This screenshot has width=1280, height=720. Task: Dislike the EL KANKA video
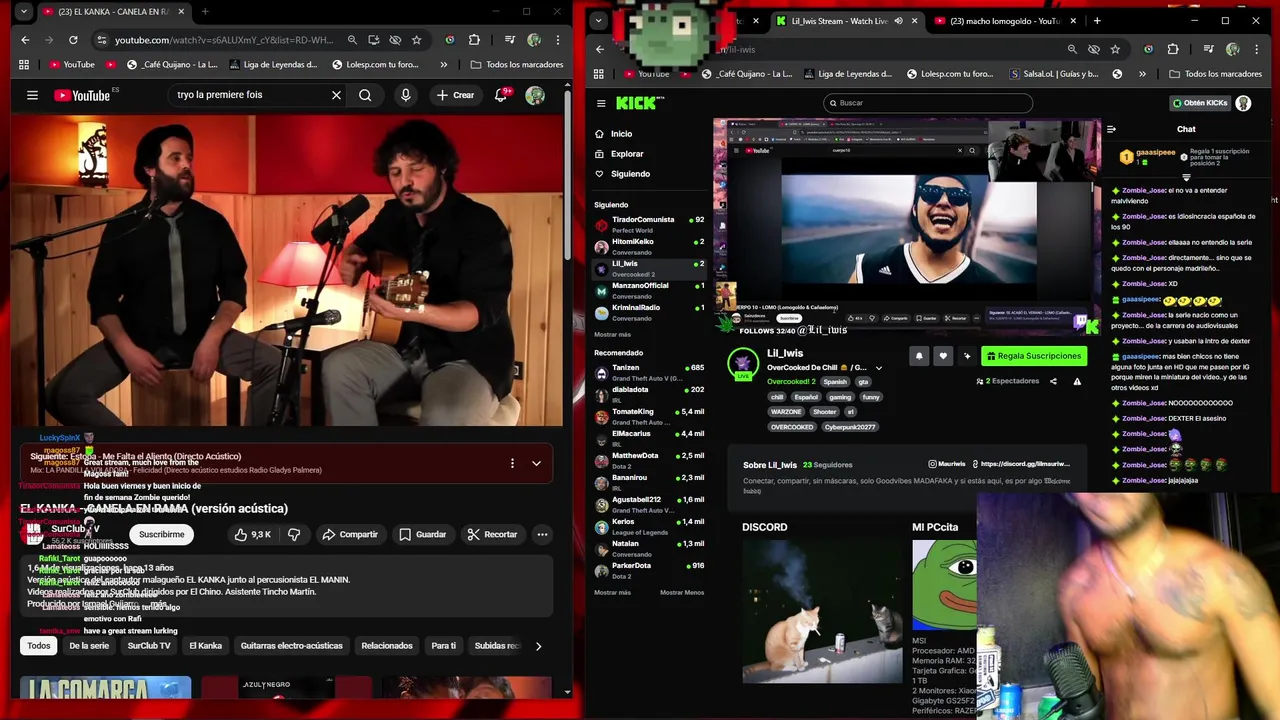(294, 534)
